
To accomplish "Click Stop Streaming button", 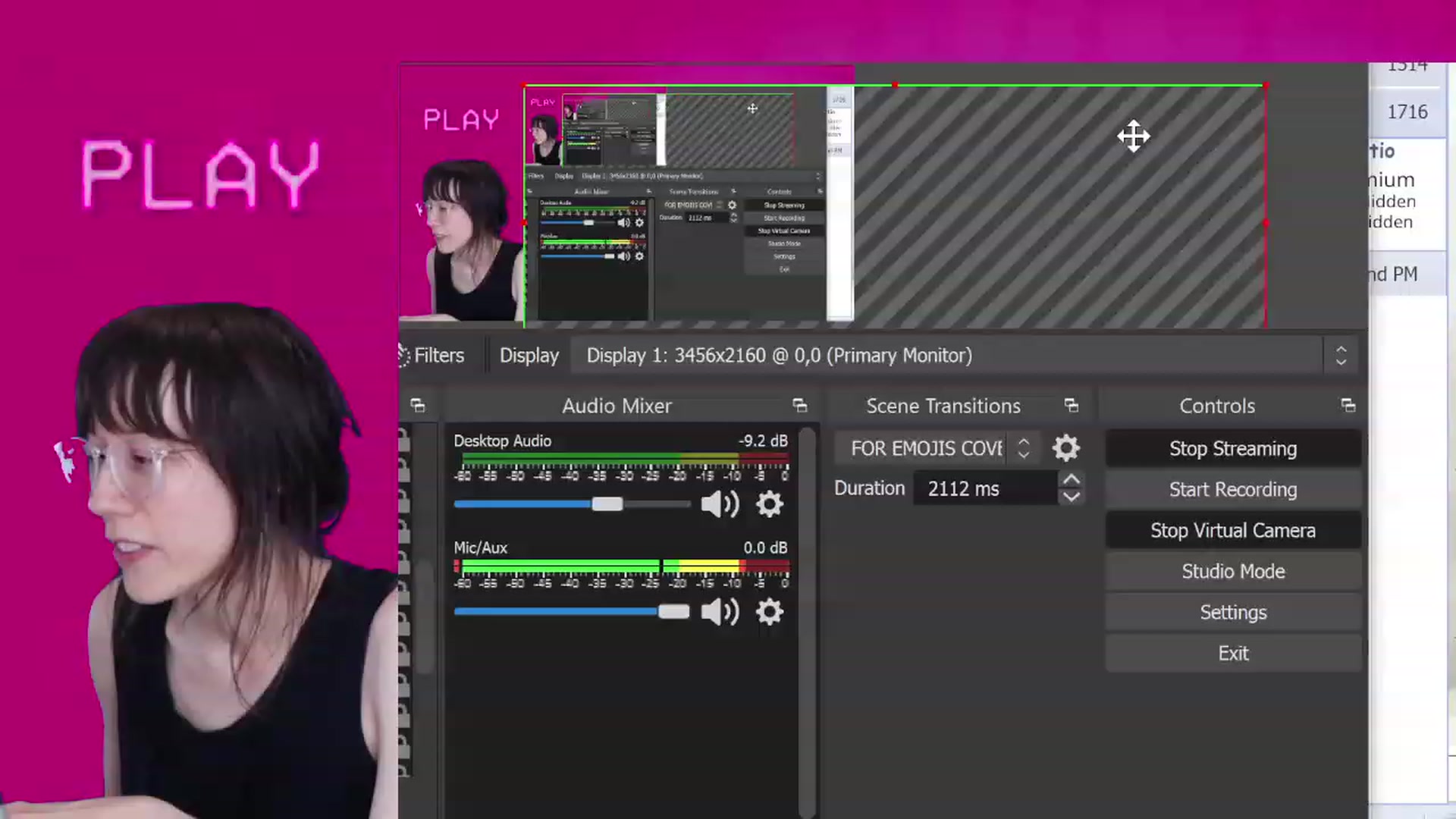I will click(x=1233, y=449).
